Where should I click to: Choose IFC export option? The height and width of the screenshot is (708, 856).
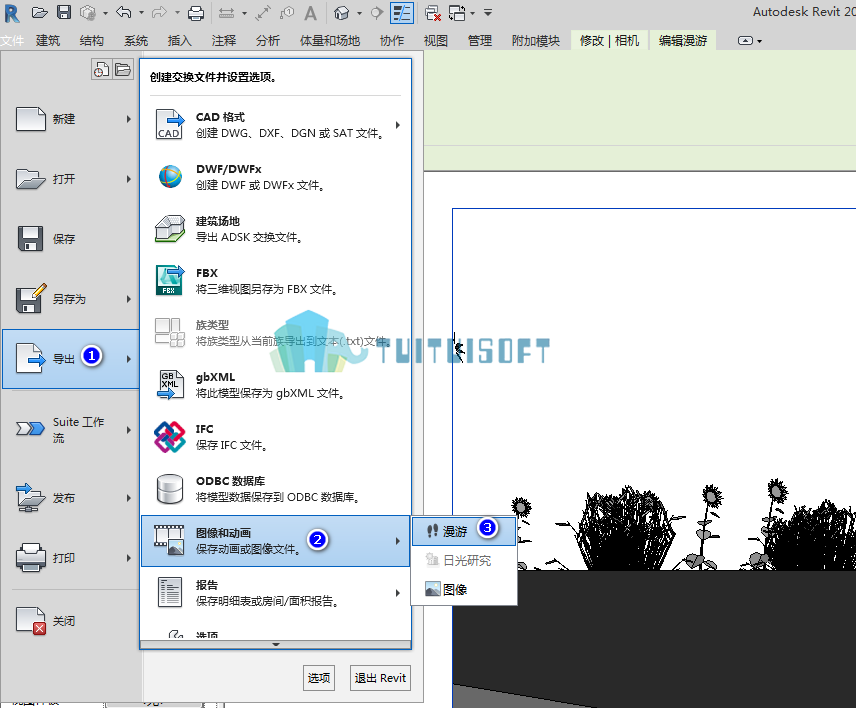(x=275, y=437)
